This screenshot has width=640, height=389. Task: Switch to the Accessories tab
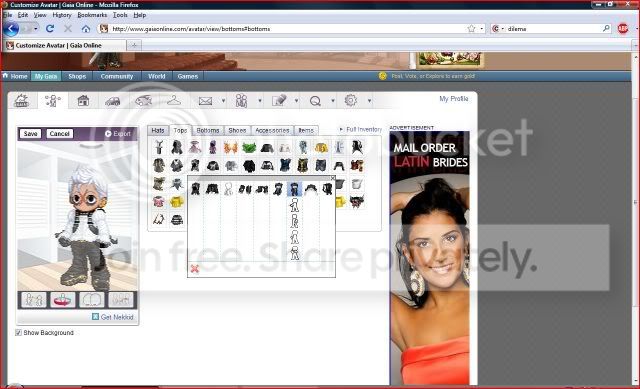[x=272, y=131]
